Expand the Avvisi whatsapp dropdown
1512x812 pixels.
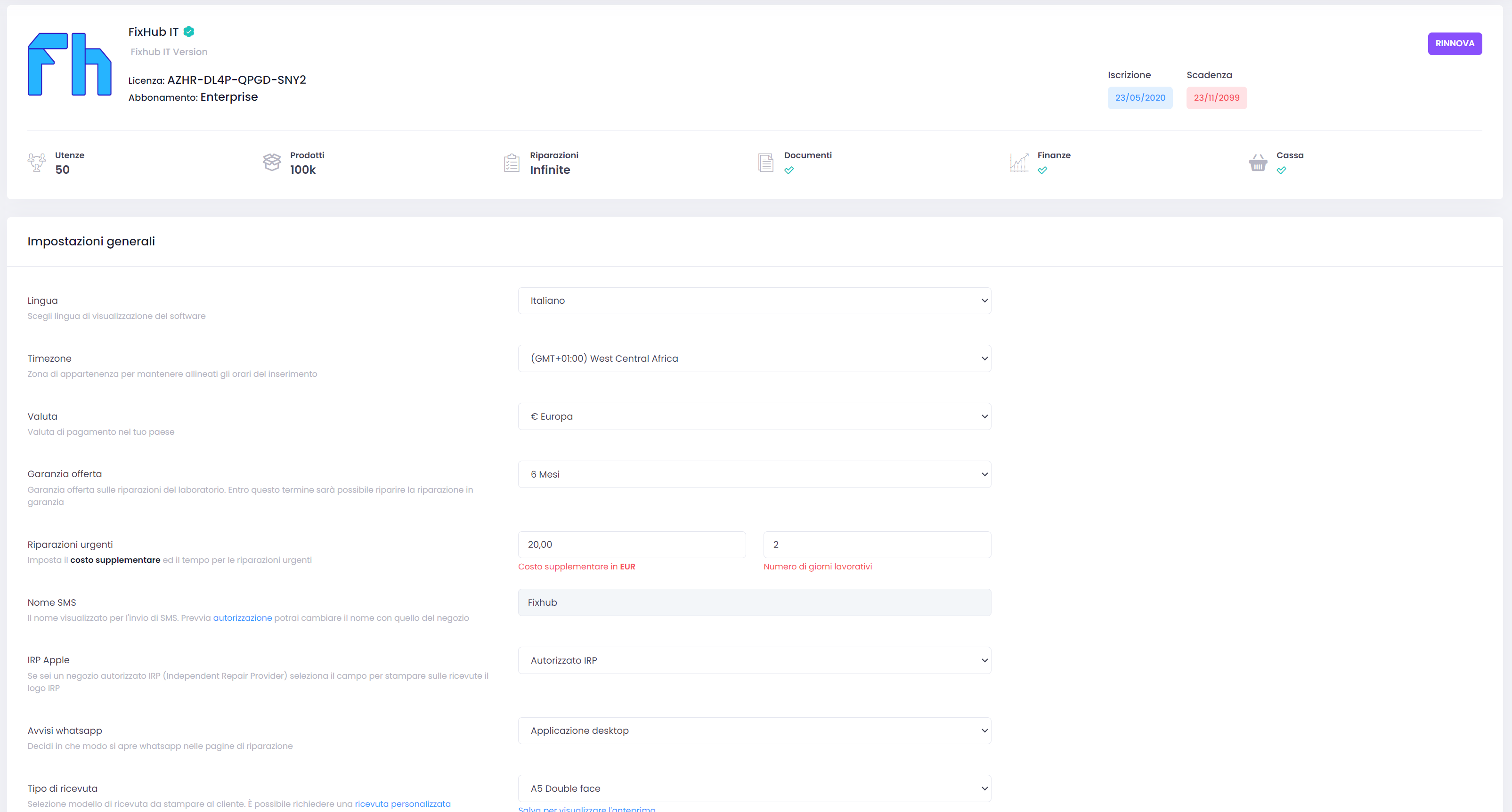pyautogui.click(x=754, y=731)
